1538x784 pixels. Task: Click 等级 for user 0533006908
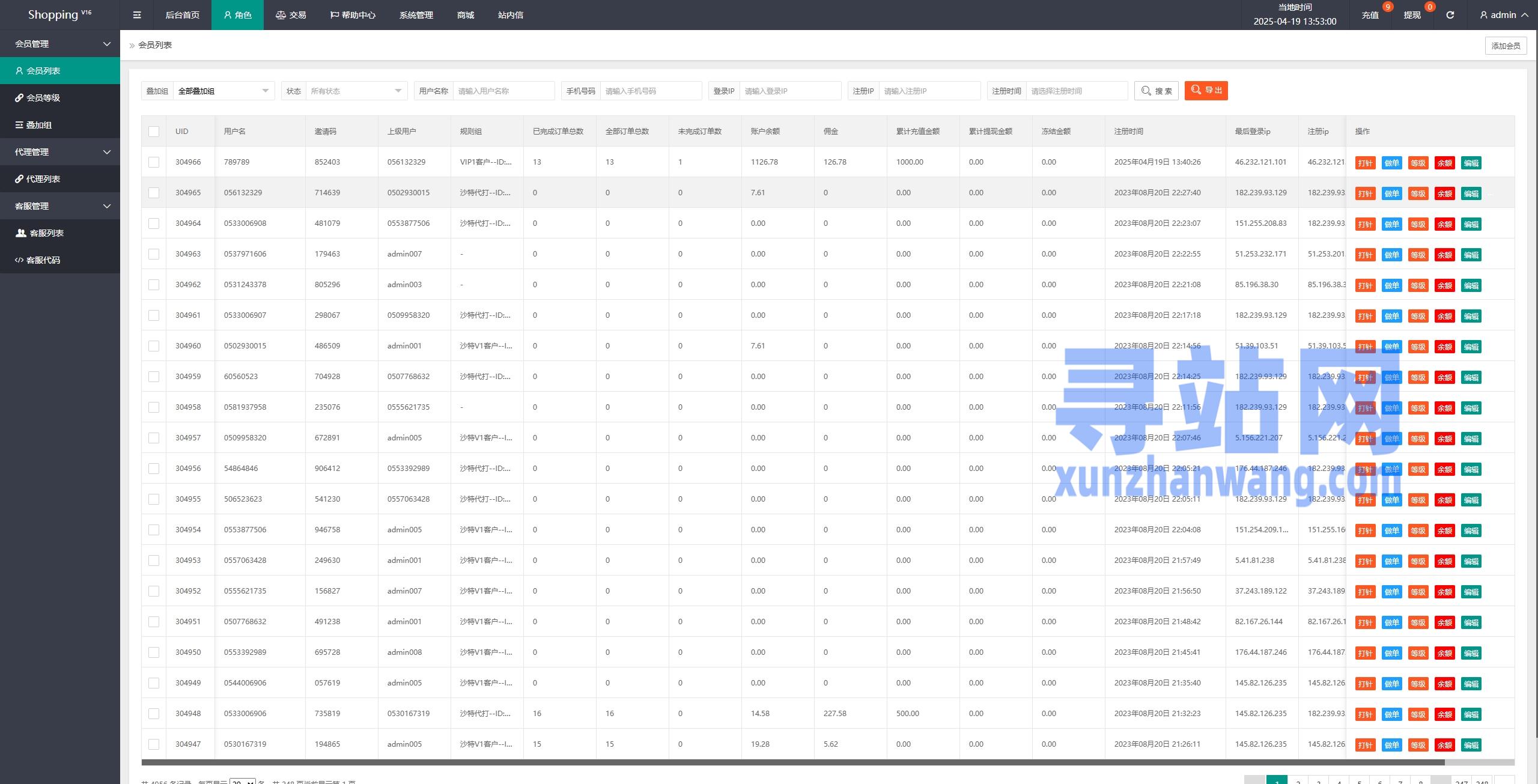point(1418,224)
